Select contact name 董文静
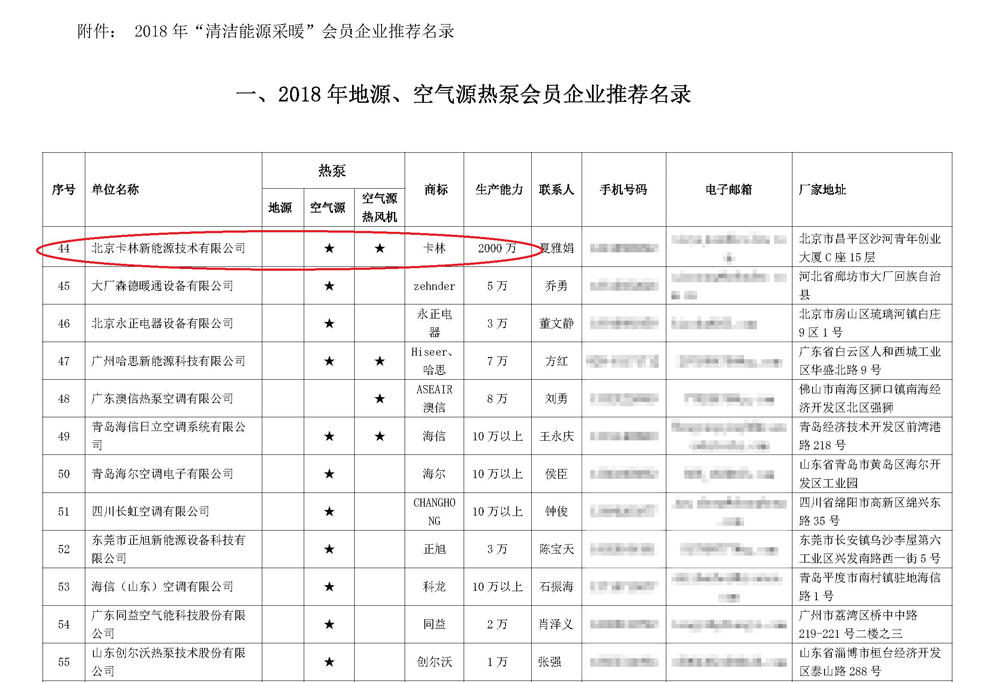 point(557,324)
